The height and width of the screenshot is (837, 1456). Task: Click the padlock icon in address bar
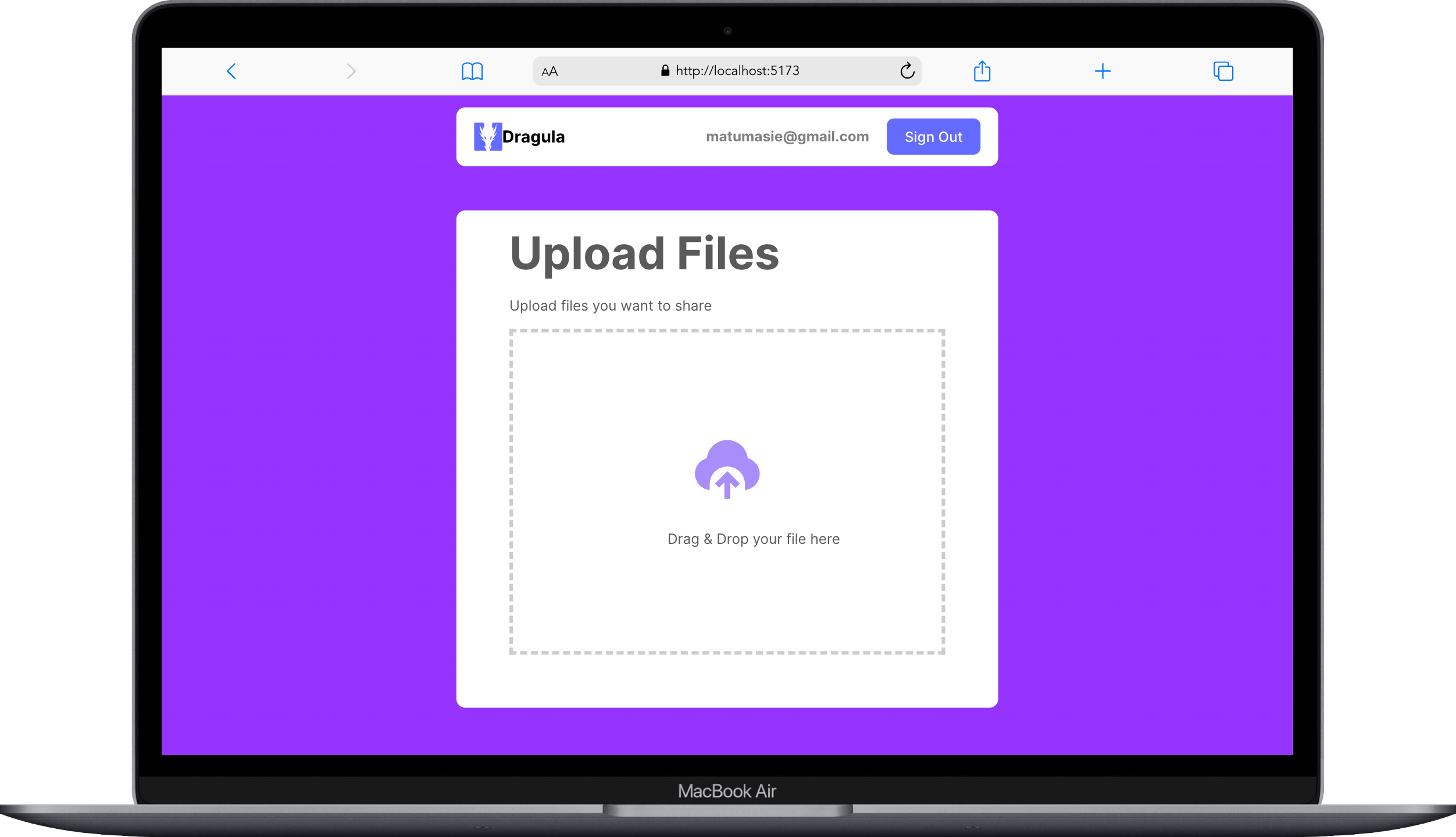pyautogui.click(x=665, y=70)
